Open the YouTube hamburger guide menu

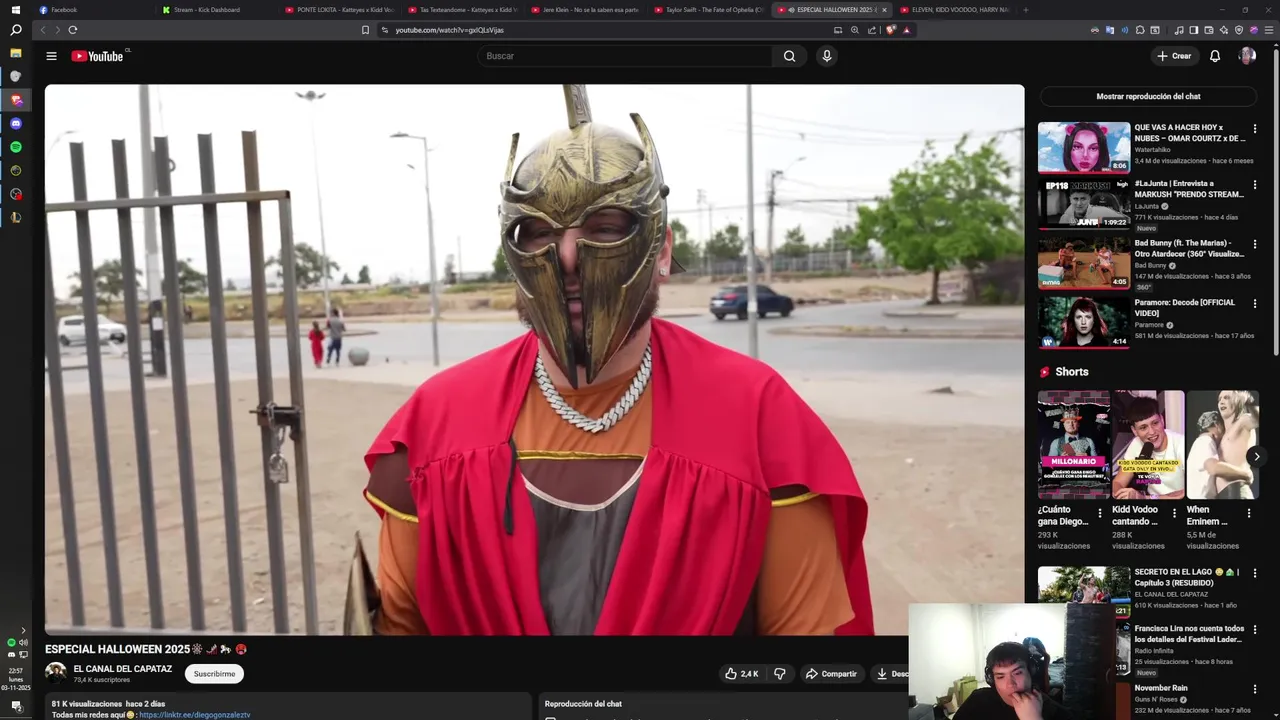[x=51, y=56]
